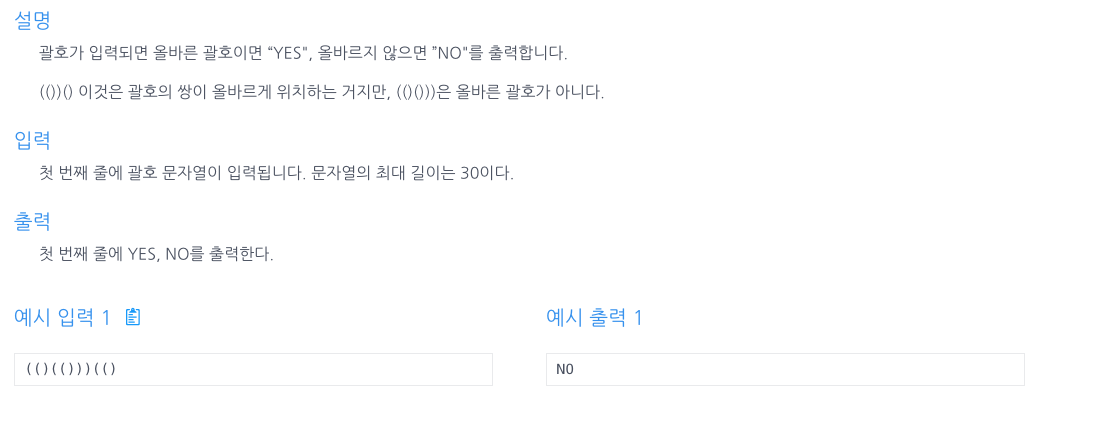The width and height of the screenshot is (1102, 423).
Task: Click the description sentence mentioning "YES" and "NO"
Action: point(303,53)
